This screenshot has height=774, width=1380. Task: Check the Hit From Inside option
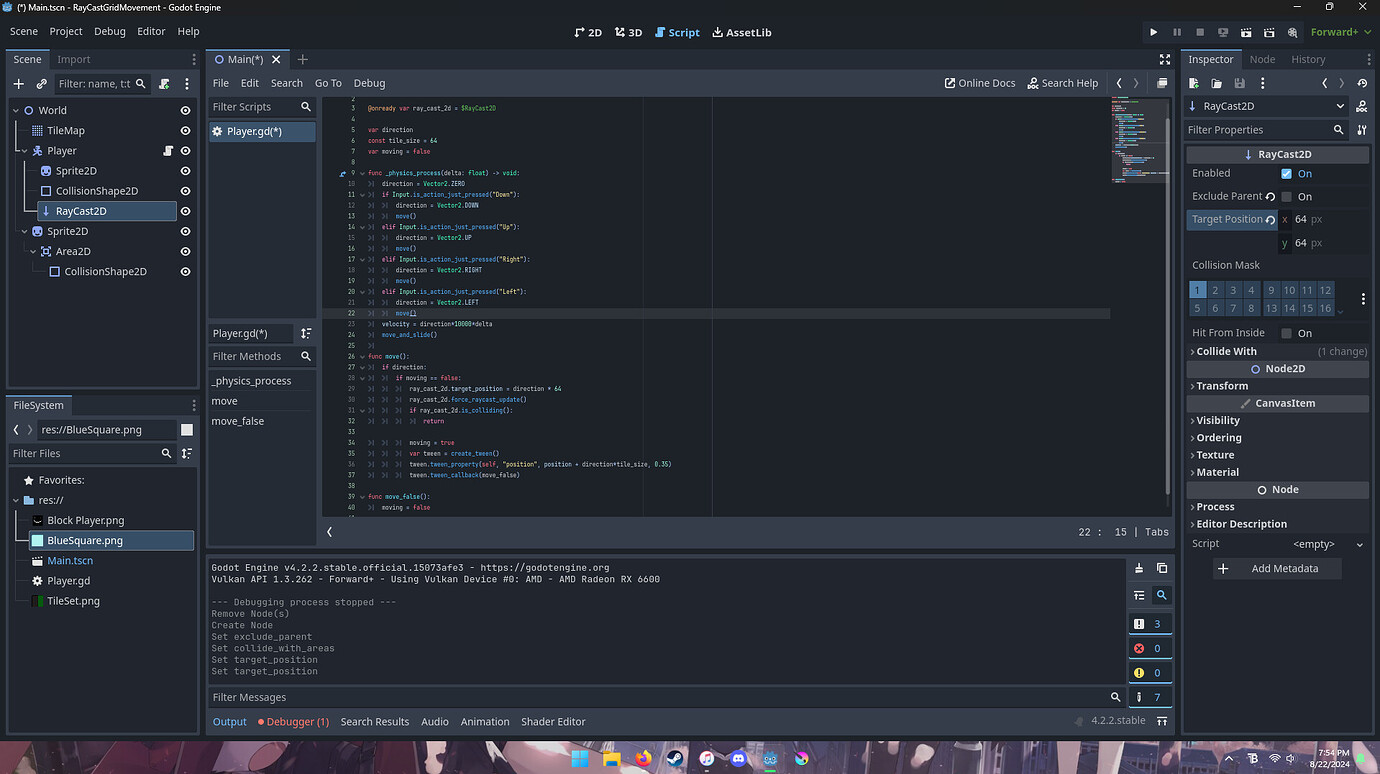[1286, 334]
